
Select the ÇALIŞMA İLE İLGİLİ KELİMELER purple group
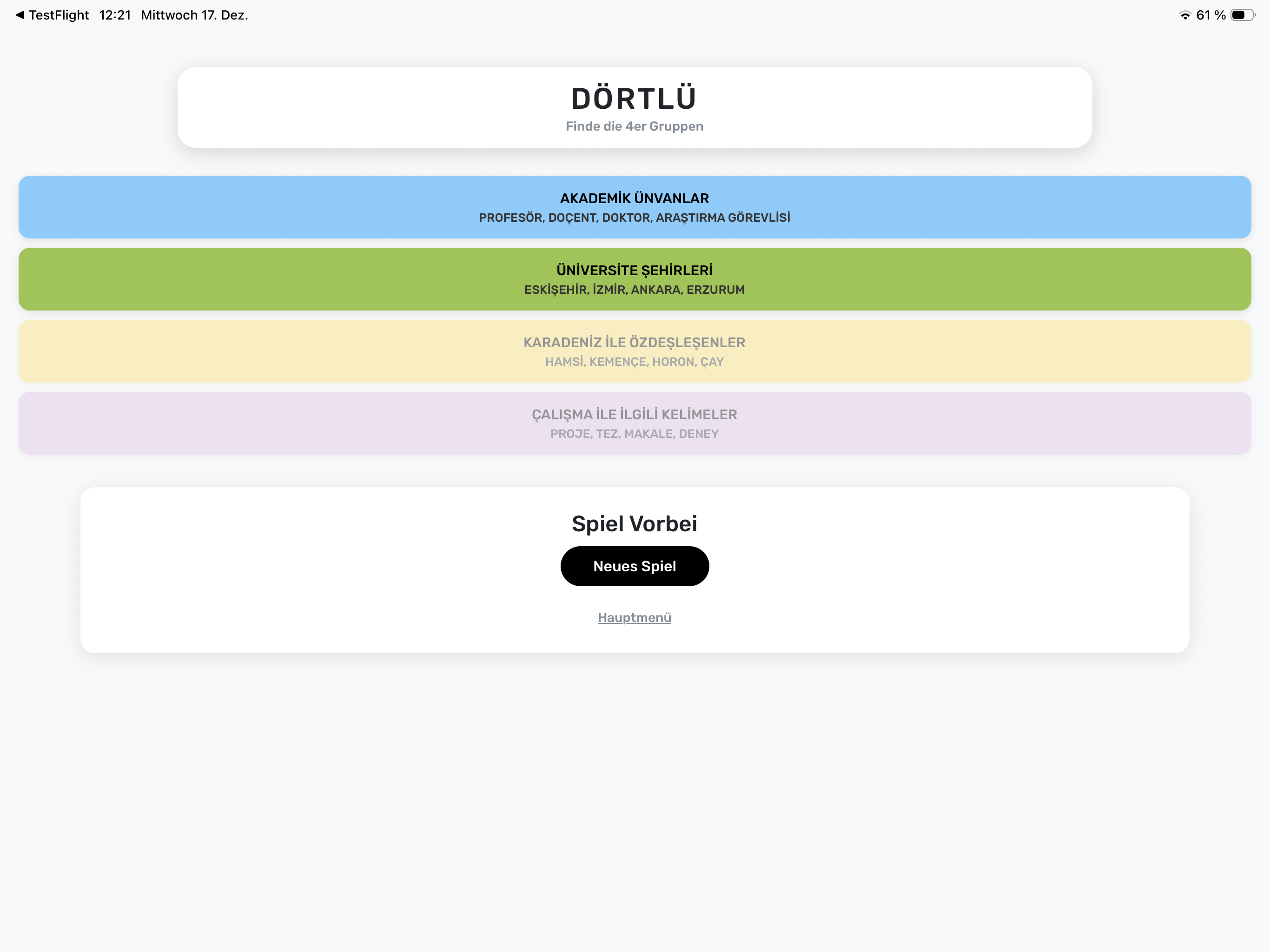(635, 423)
